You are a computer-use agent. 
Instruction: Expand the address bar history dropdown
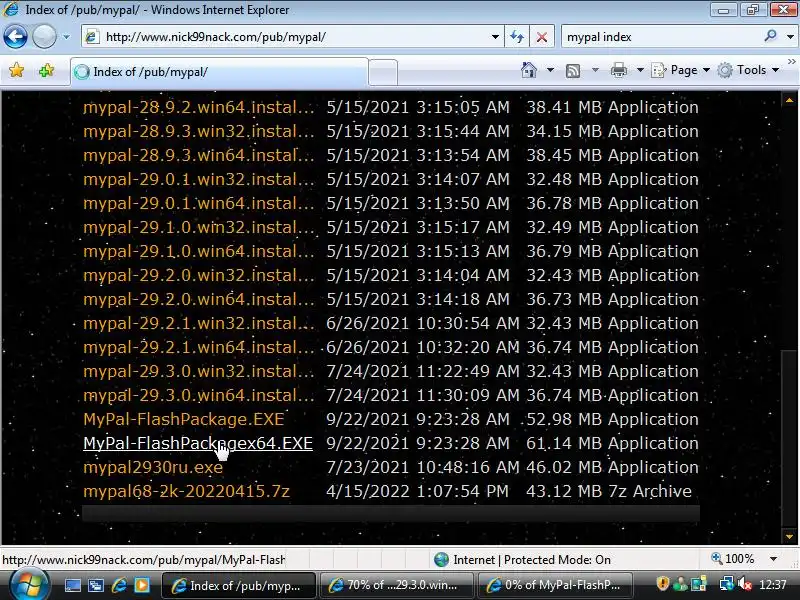point(495,37)
